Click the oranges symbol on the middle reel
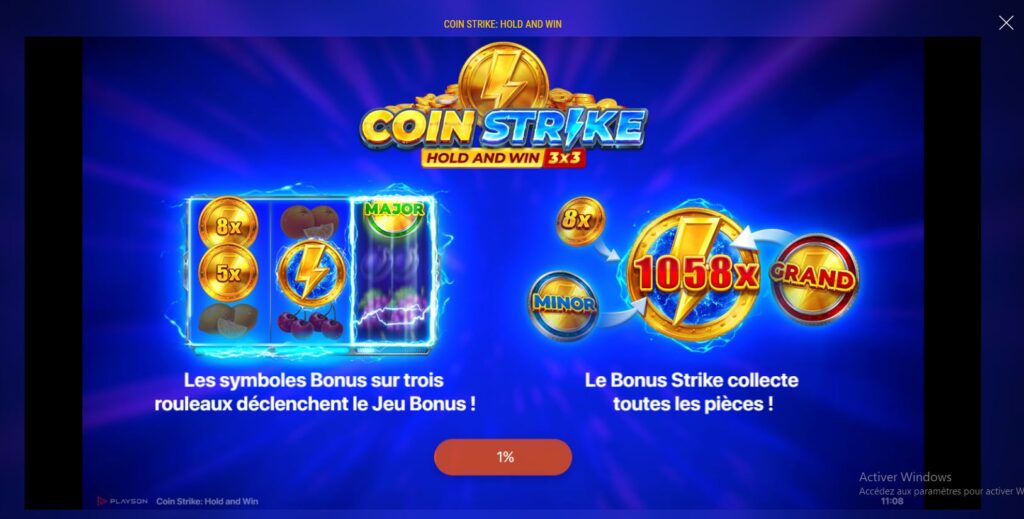 coord(310,221)
